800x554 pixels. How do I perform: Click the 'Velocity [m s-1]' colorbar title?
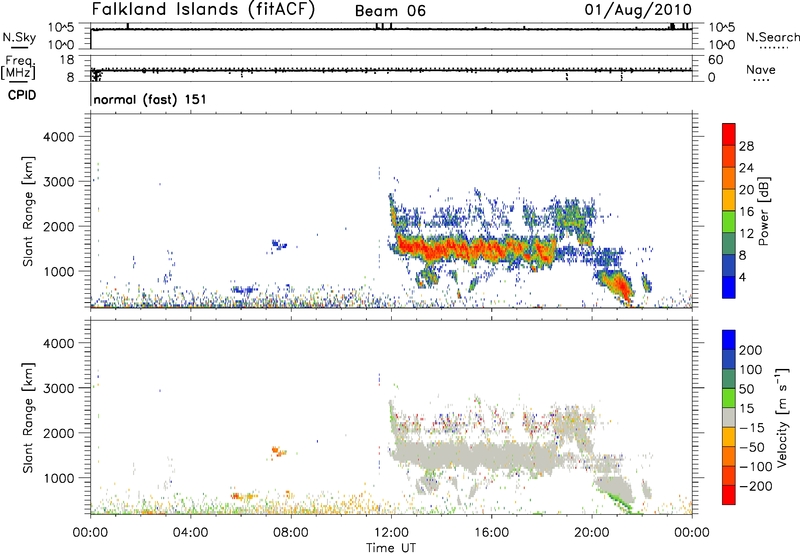[782, 417]
